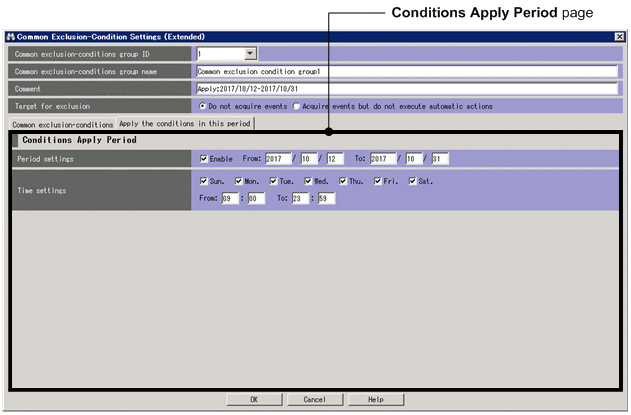Toggle the Sat. checkbox

pyautogui.click(x=413, y=181)
